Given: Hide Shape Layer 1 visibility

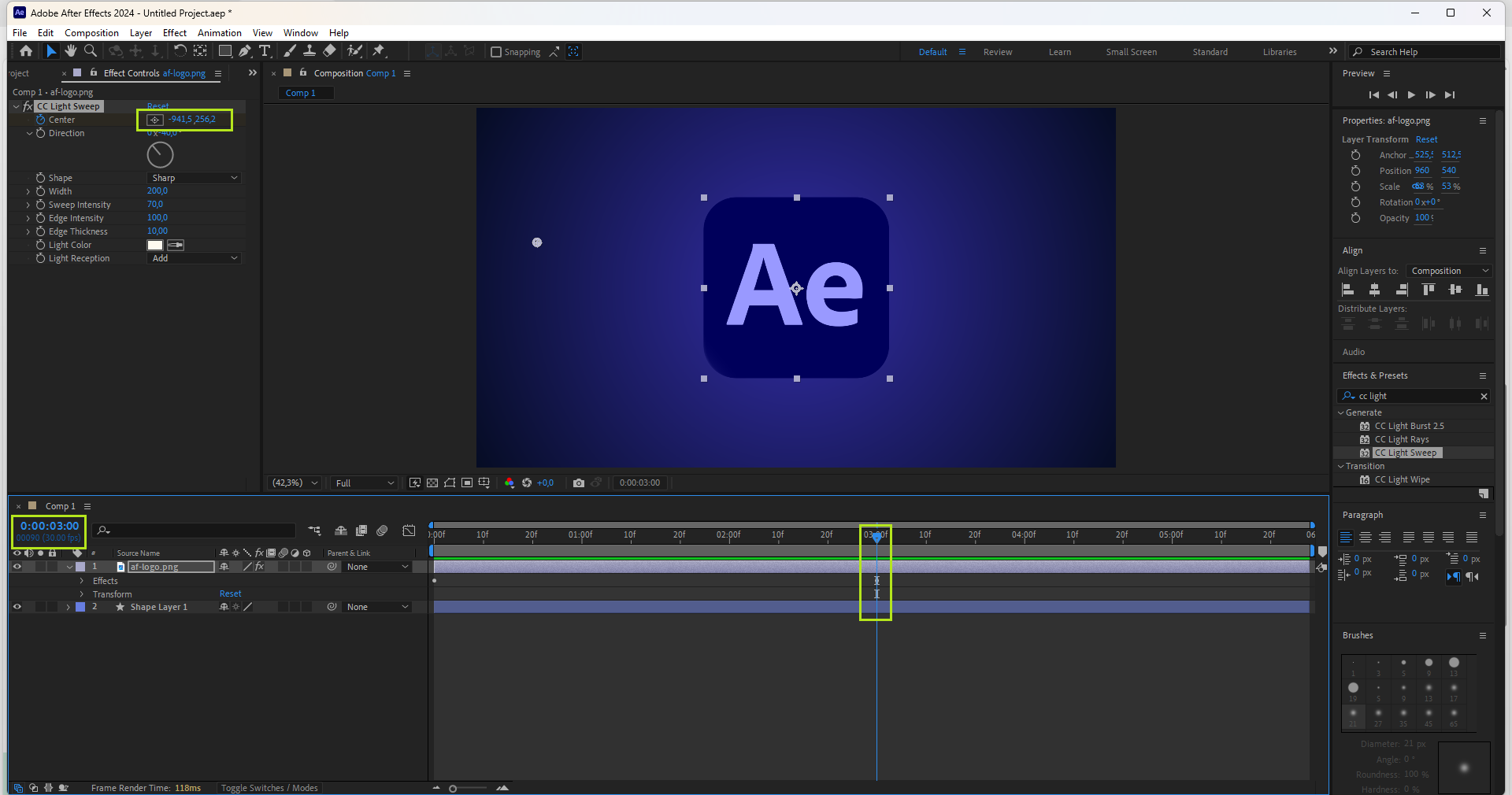Looking at the screenshot, I should (x=17, y=607).
